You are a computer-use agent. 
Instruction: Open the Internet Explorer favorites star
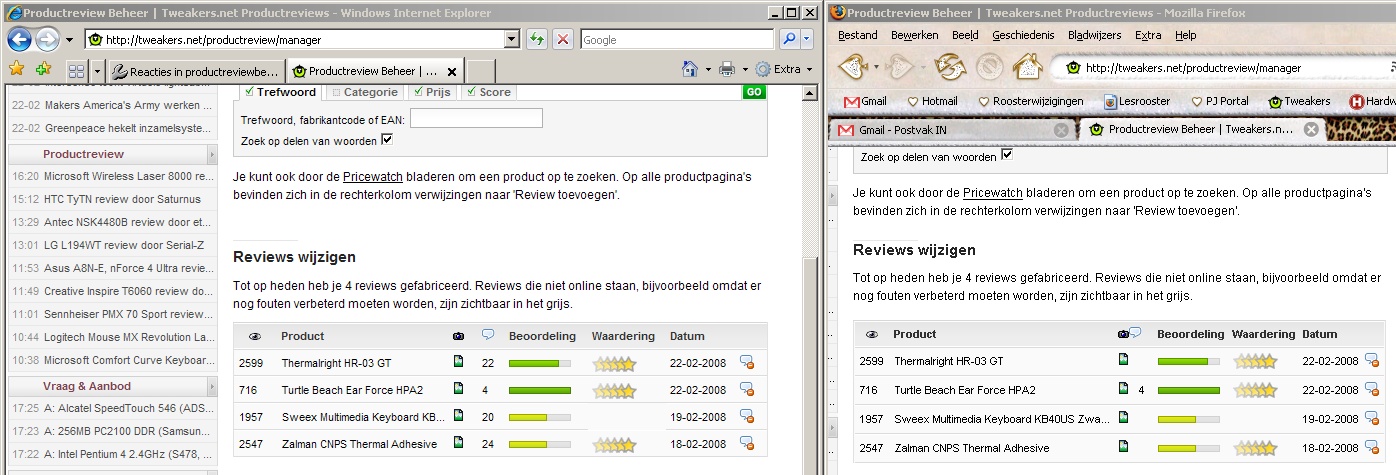[17, 70]
